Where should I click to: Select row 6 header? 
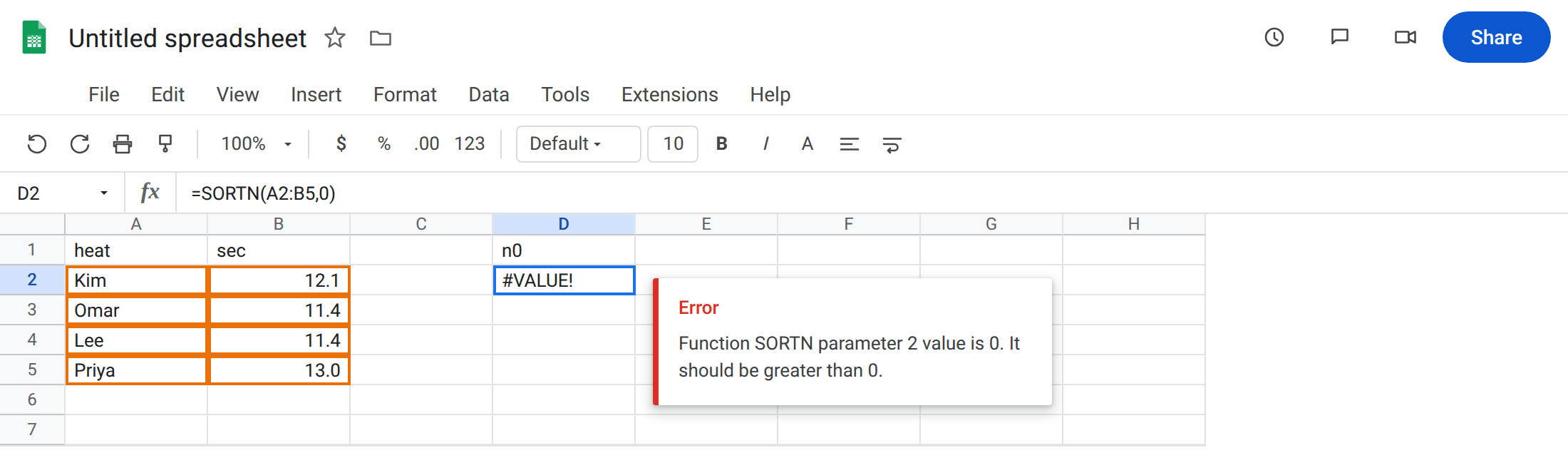tap(32, 400)
